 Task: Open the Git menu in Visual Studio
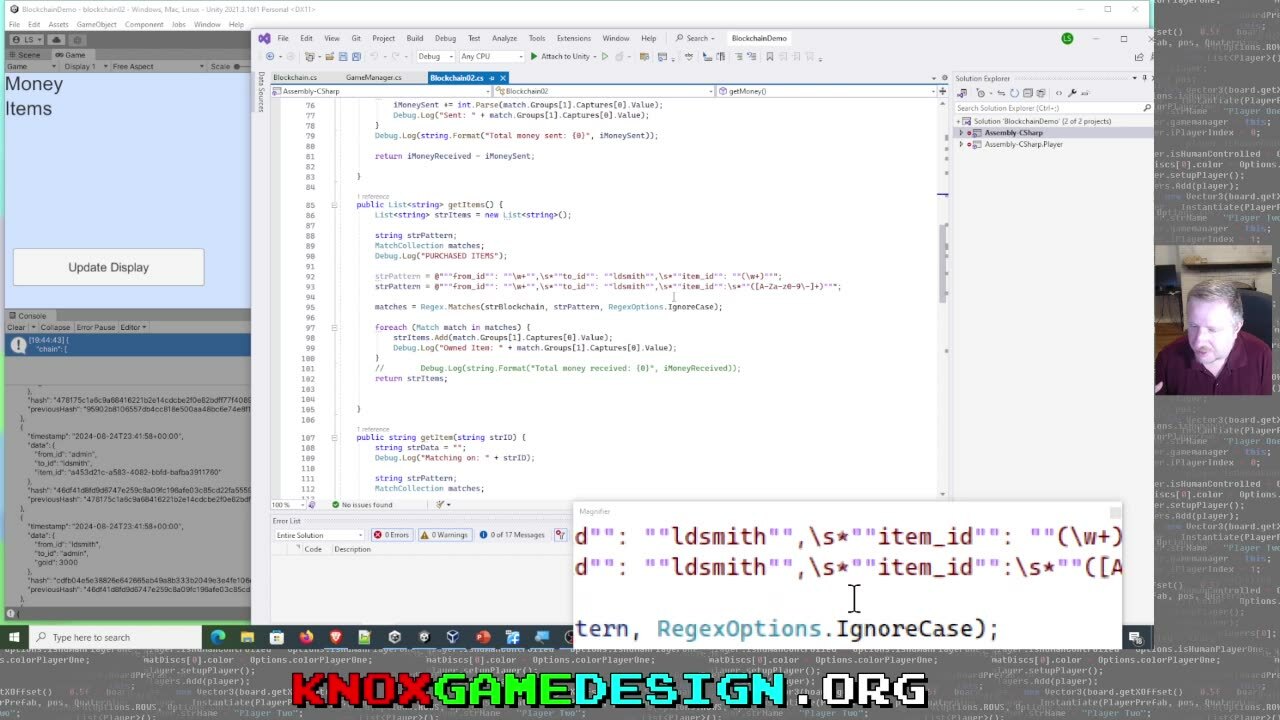(356, 38)
